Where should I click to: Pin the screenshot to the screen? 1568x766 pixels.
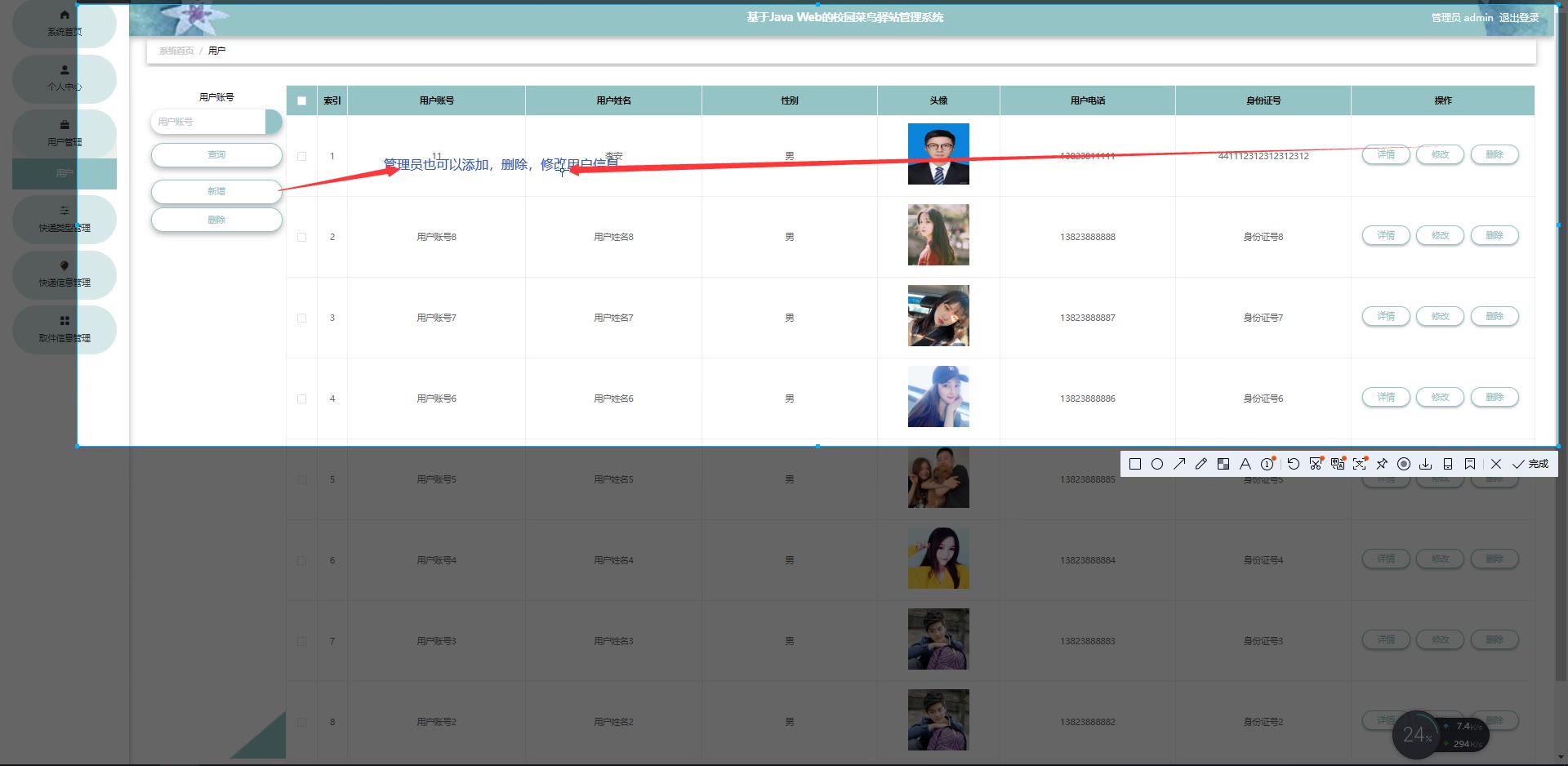click(1382, 464)
